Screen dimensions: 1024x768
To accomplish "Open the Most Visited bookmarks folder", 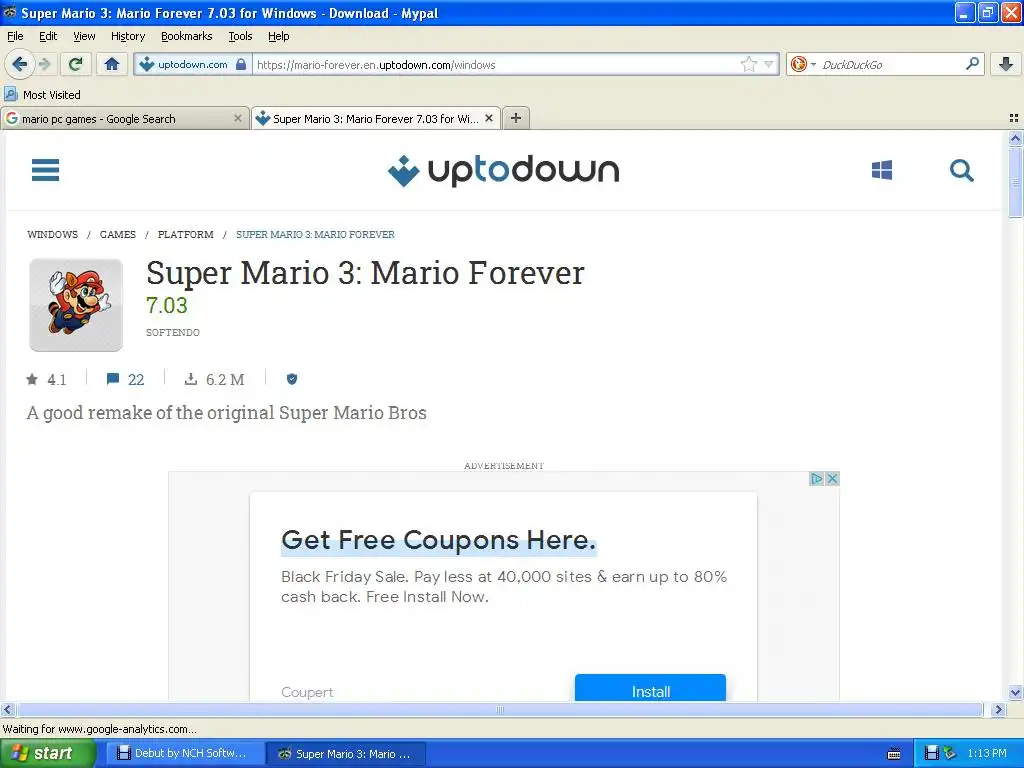I will 42,95.
